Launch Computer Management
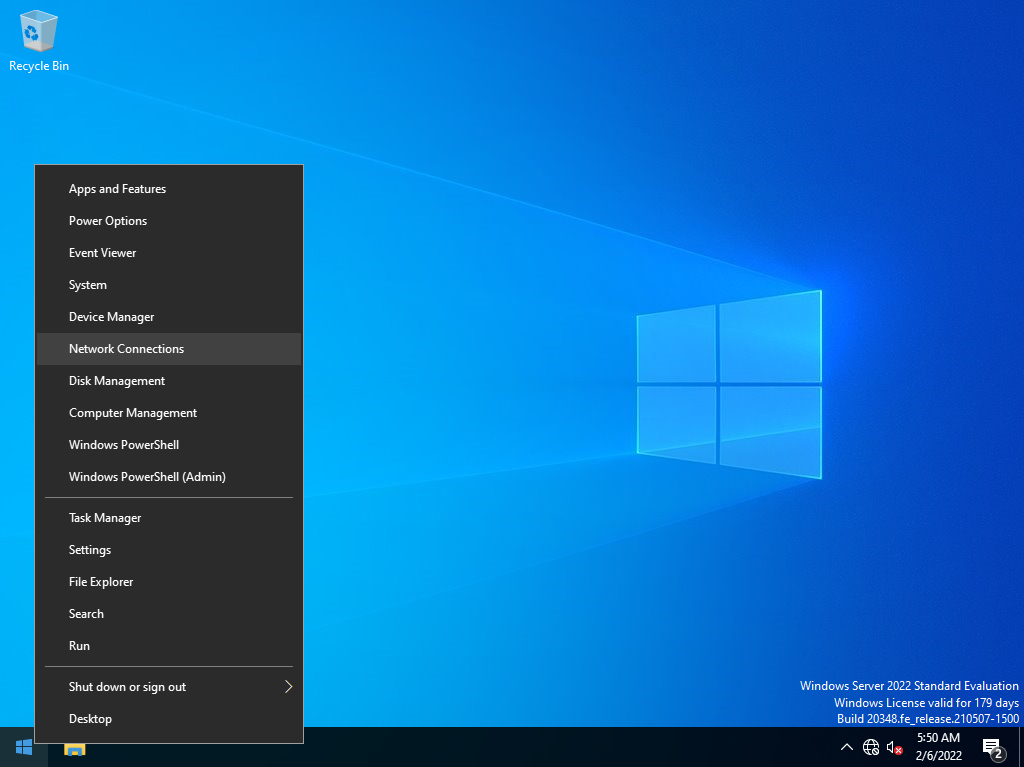1024x767 pixels. [x=169, y=413]
